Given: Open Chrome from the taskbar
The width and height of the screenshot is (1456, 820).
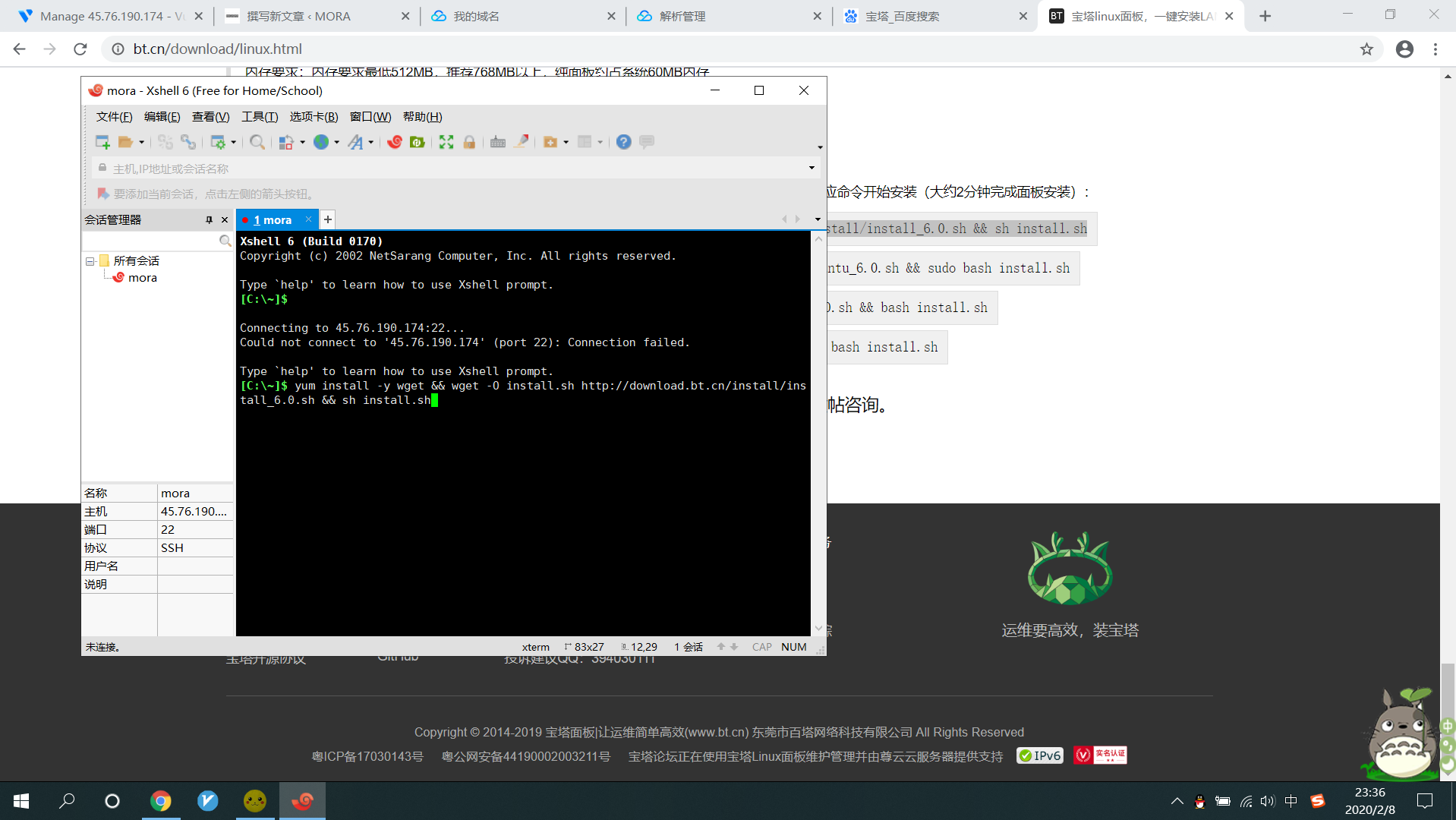Looking at the screenshot, I should (x=160, y=800).
